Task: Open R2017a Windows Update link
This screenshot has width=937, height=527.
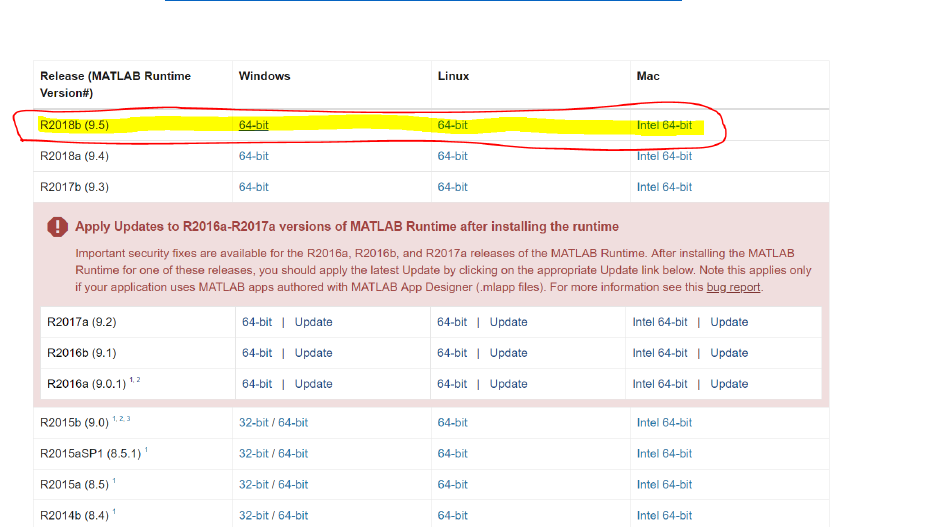Action: pyautogui.click(x=313, y=322)
